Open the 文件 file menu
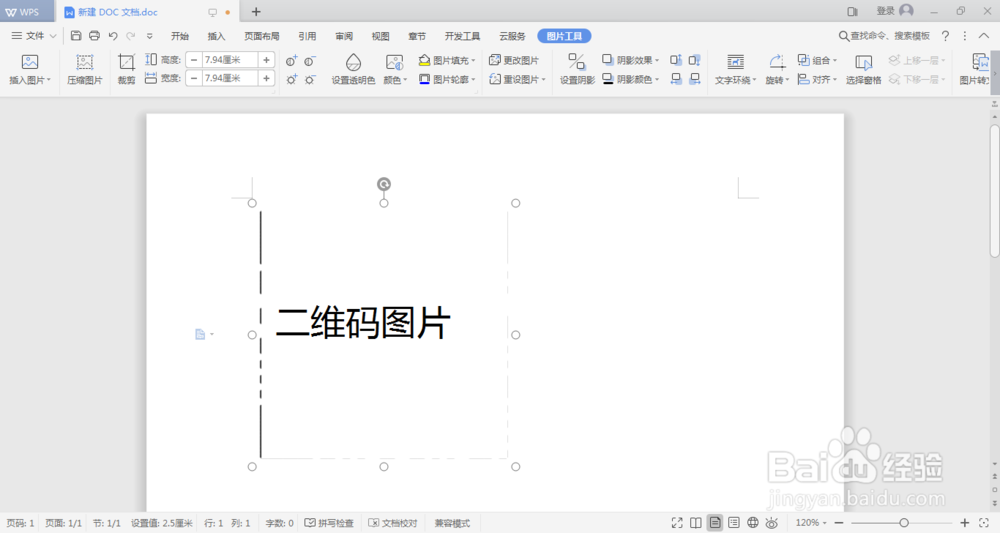The width and height of the screenshot is (1000, 533). [34, 36]
